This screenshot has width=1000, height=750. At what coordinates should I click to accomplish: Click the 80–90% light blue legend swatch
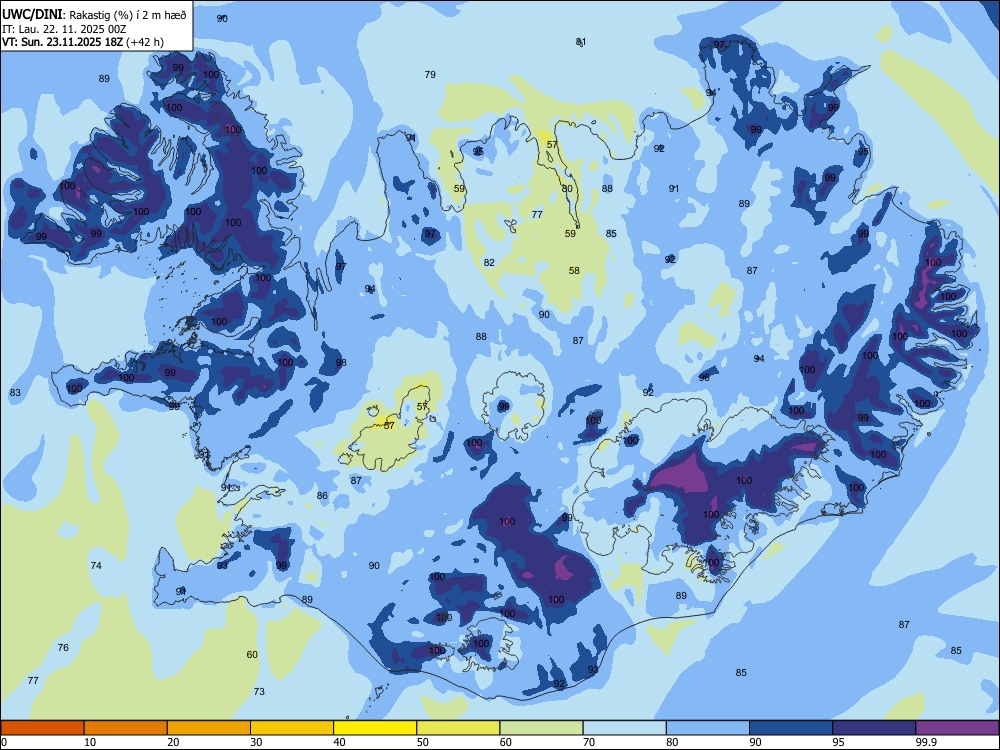coord(708,728)
